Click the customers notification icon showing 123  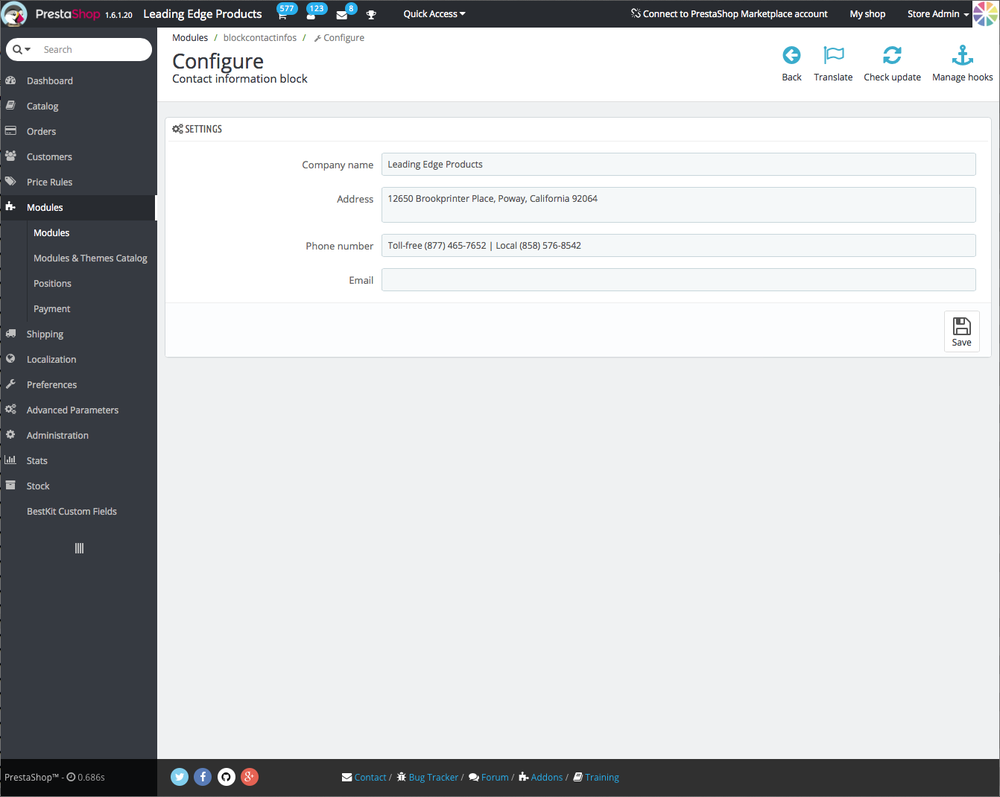coord(311,14)
